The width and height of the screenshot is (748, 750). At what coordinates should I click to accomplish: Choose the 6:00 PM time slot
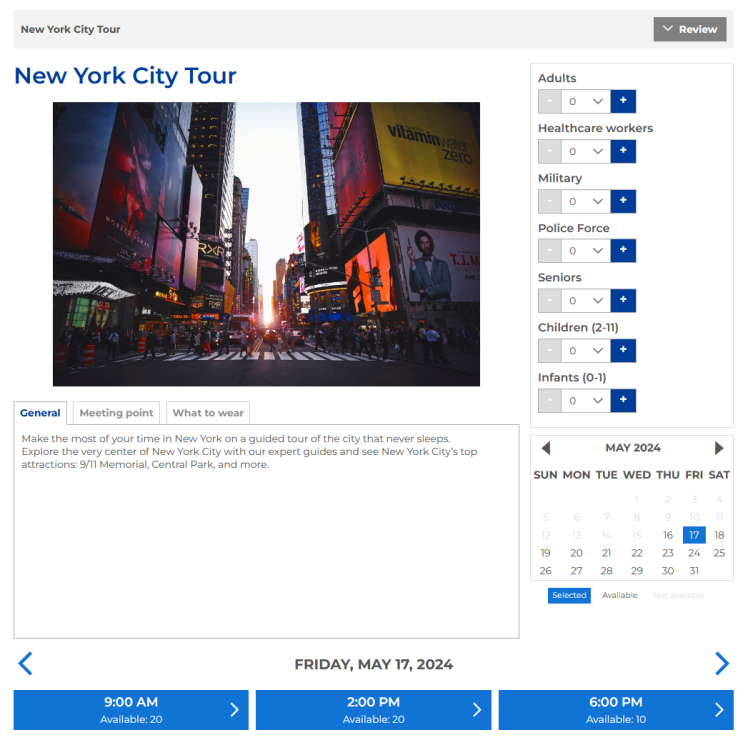[615, 709]
